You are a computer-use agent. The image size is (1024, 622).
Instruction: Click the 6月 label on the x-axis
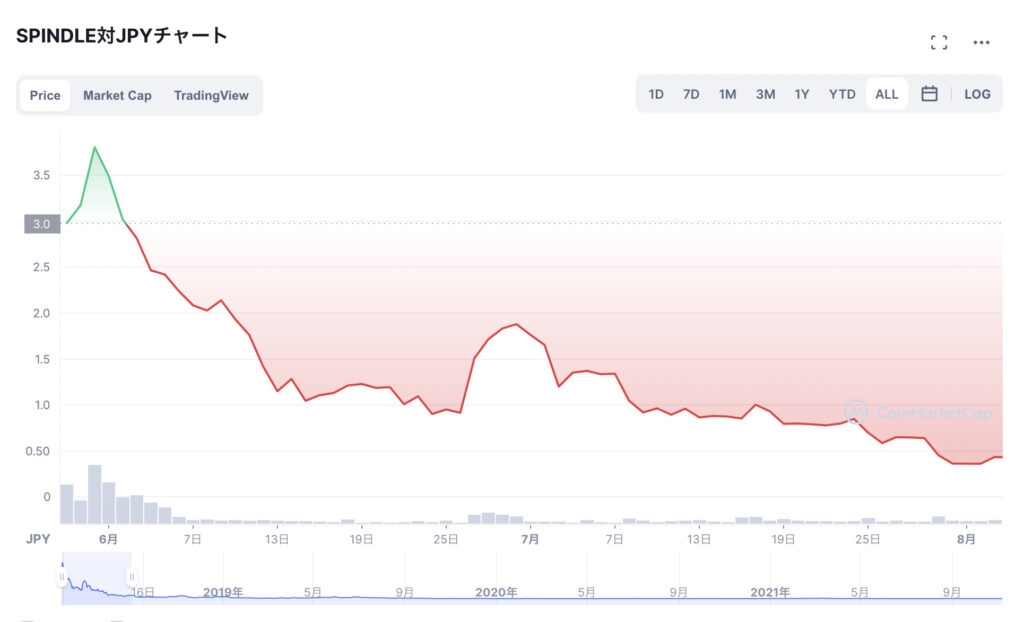point(108,539)
